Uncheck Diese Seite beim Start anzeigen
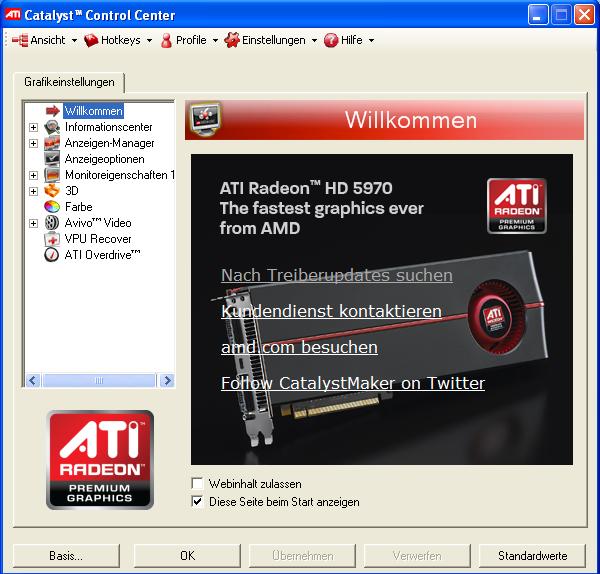The height and width of the screenshot is (574, 600). [x=197, y=501]
